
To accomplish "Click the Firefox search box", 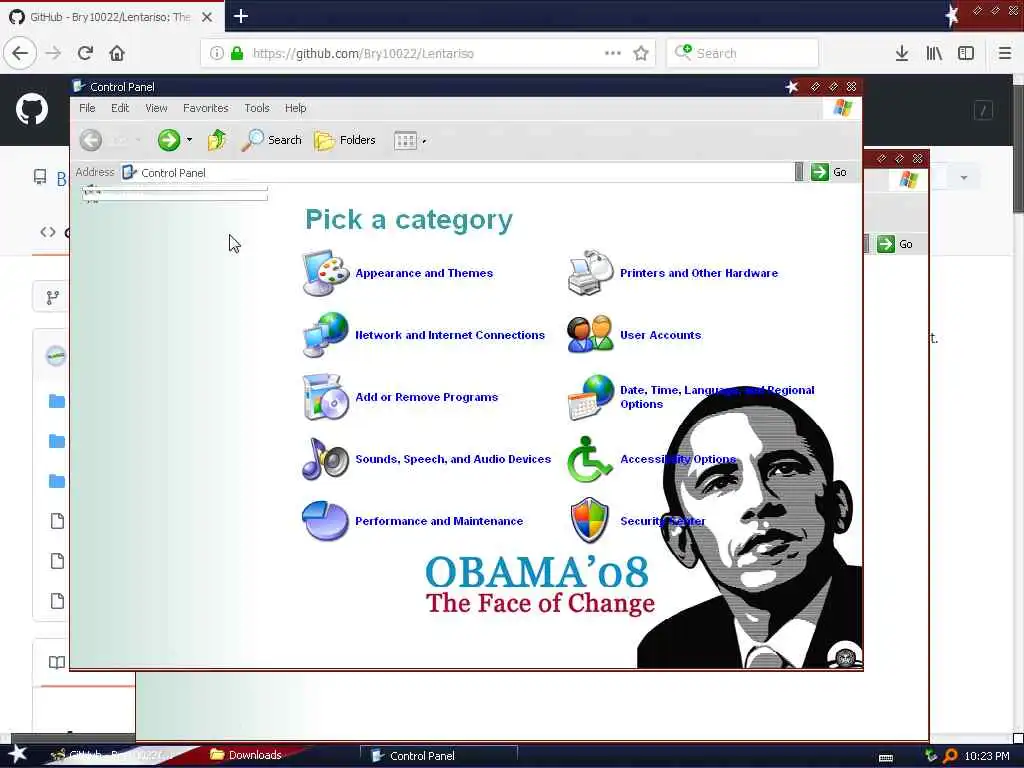I will [x=743, y=53].
